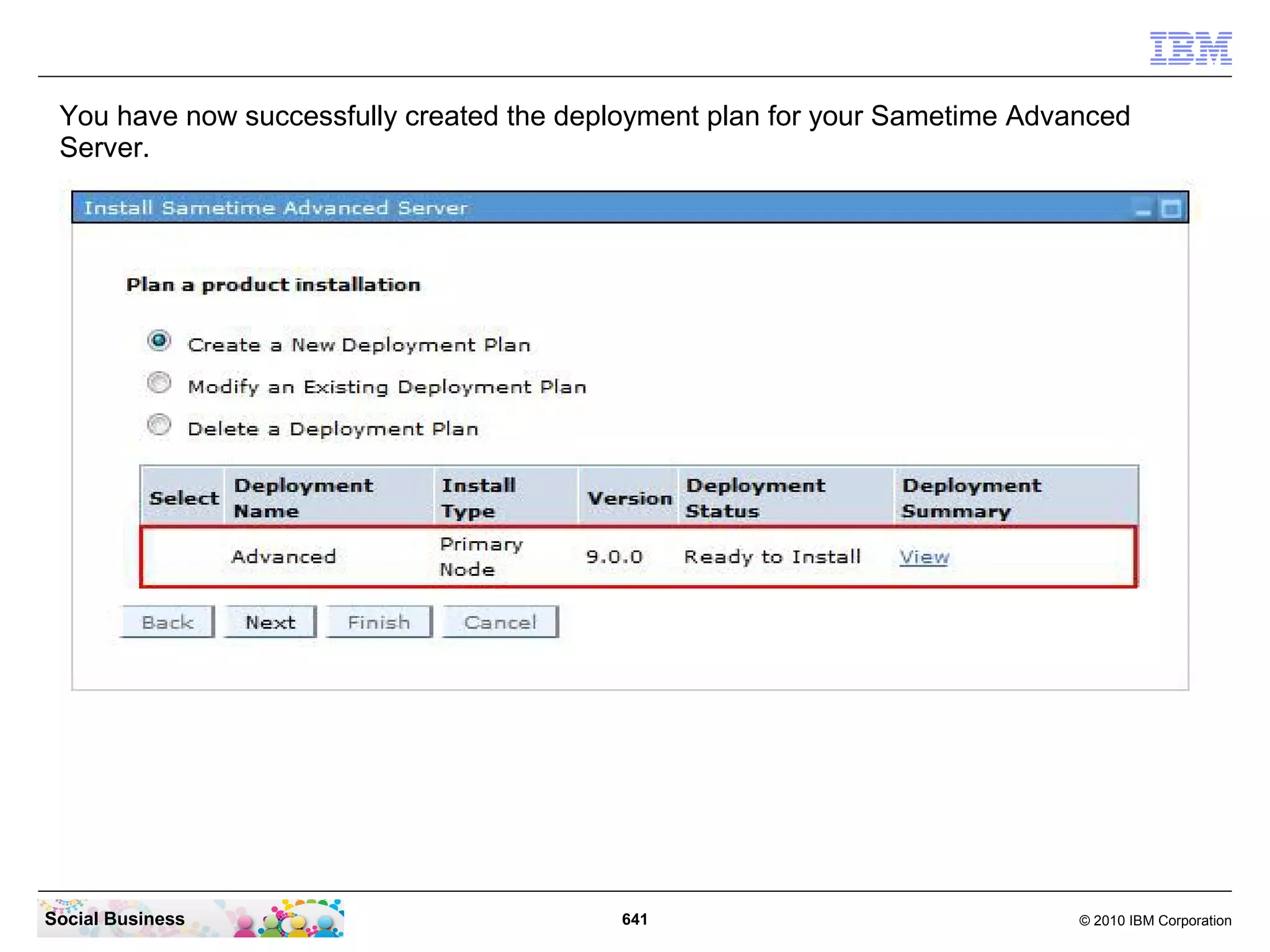
Task: Click the Deployment Status column header
Action: point(786,497)
